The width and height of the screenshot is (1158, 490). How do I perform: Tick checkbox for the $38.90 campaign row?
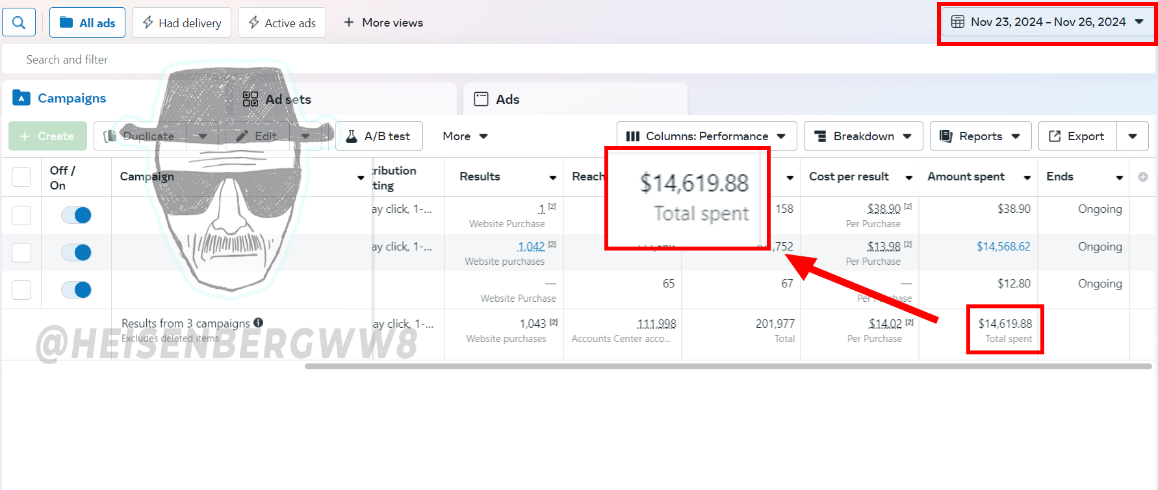(21, 215)
